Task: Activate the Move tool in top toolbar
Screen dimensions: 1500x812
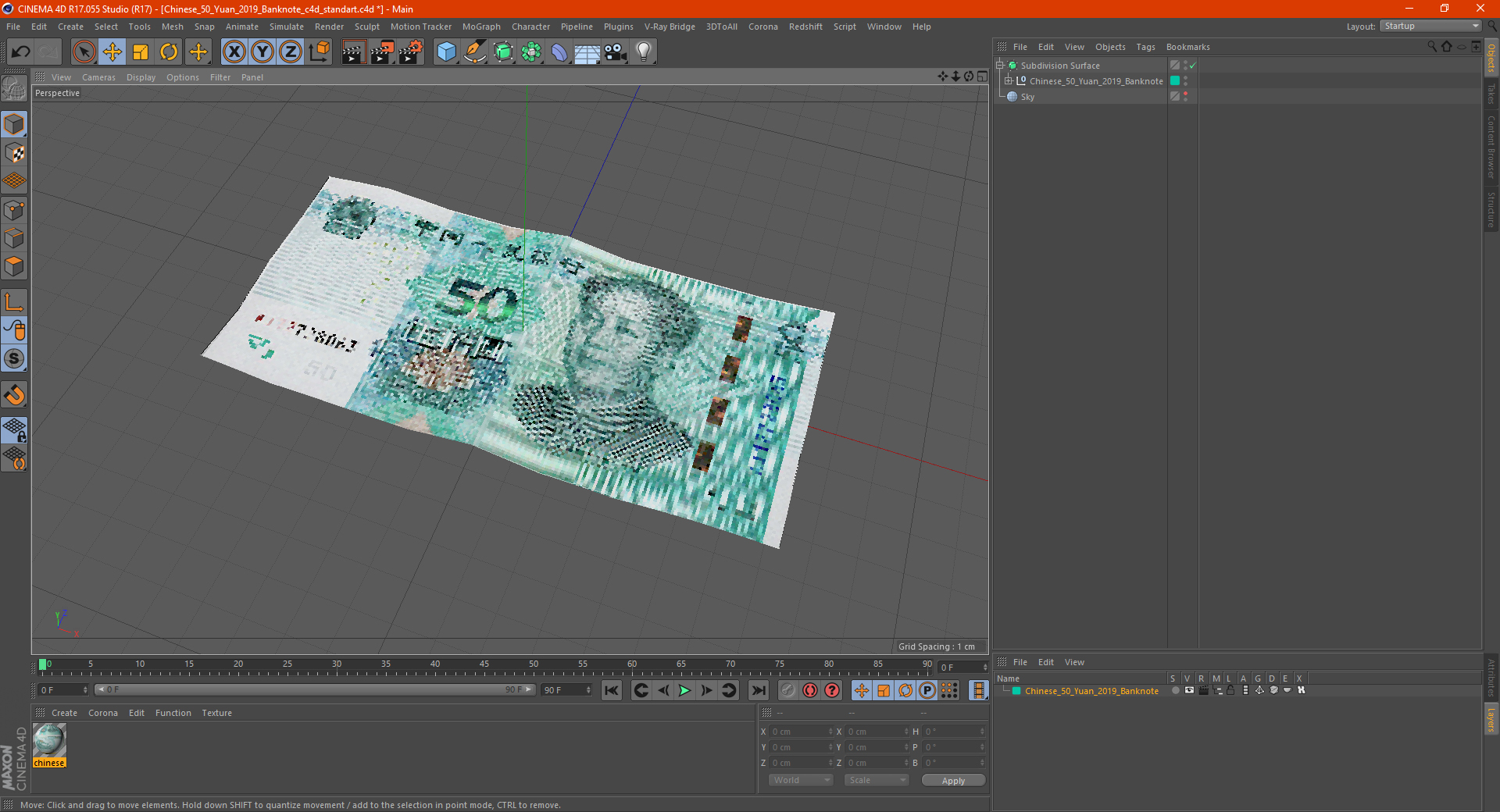Action: click(x=112, y=52)
